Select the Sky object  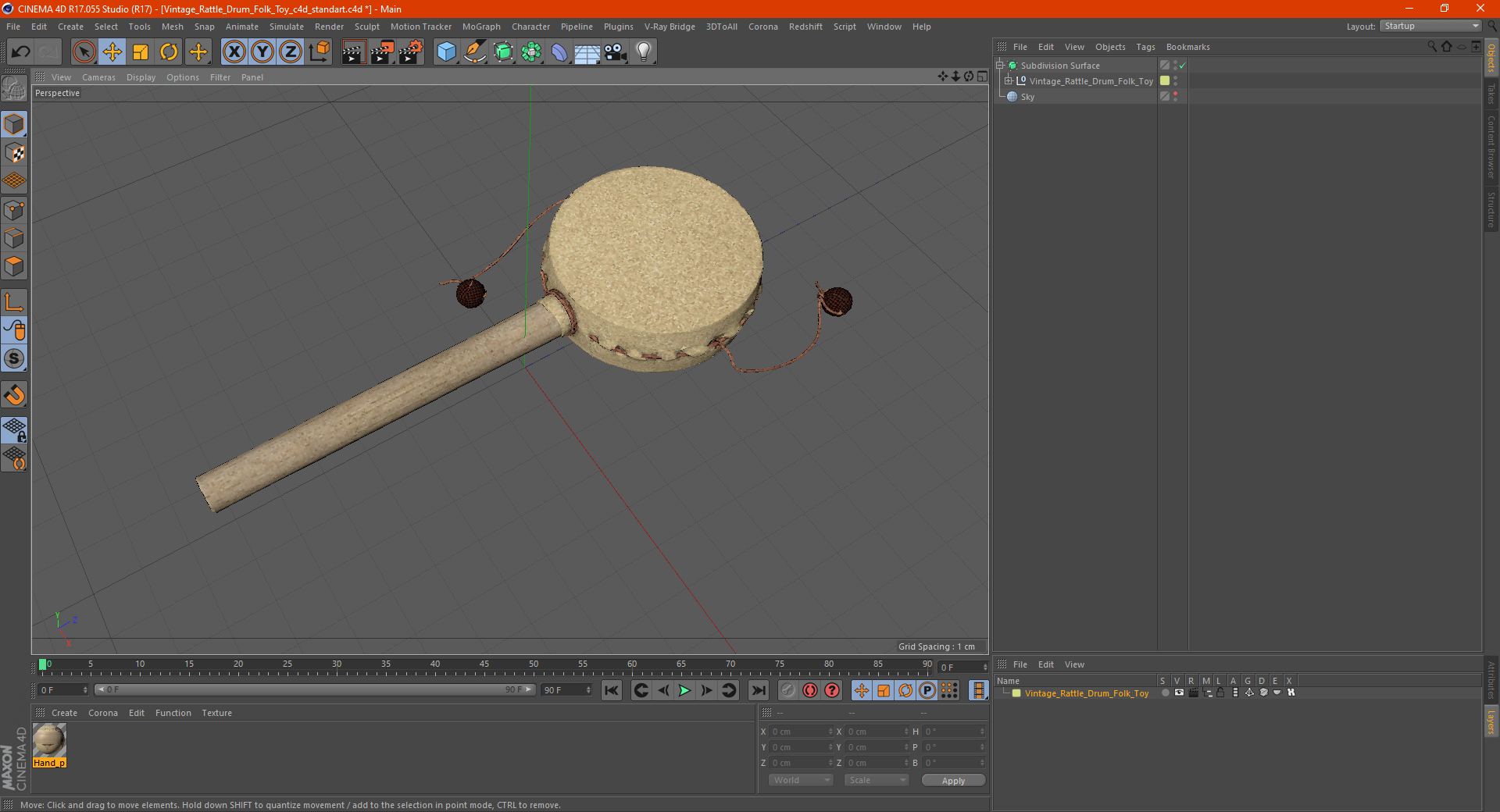1027,97
